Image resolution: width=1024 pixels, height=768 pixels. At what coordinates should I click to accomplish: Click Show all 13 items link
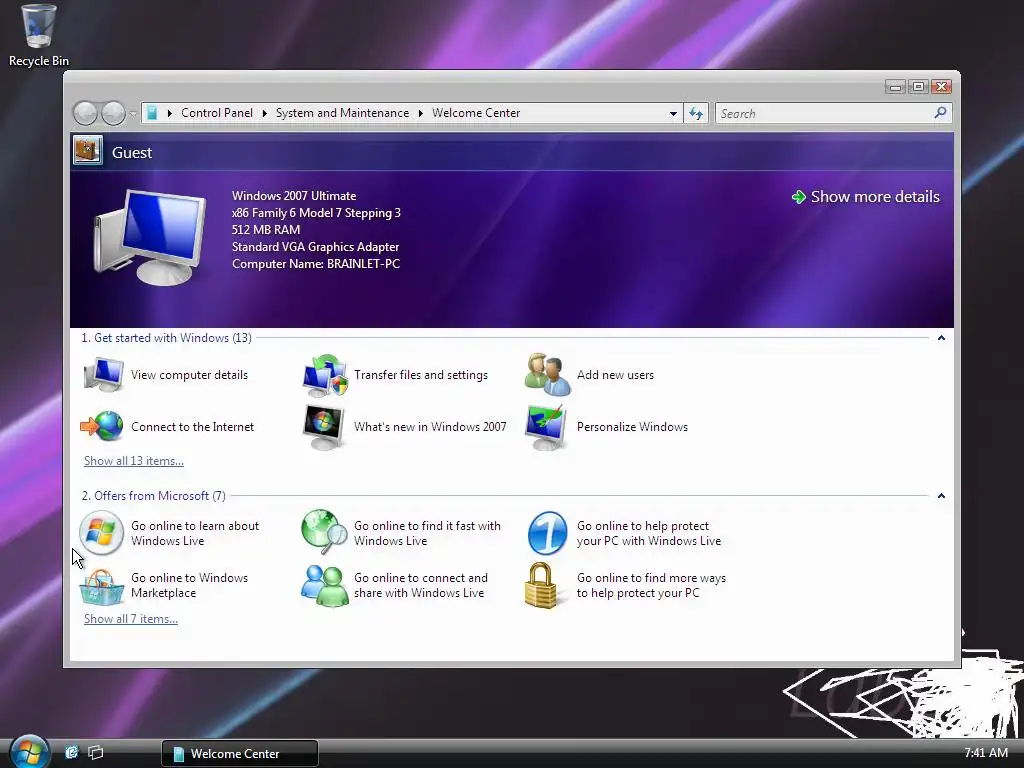click(134, 460)
